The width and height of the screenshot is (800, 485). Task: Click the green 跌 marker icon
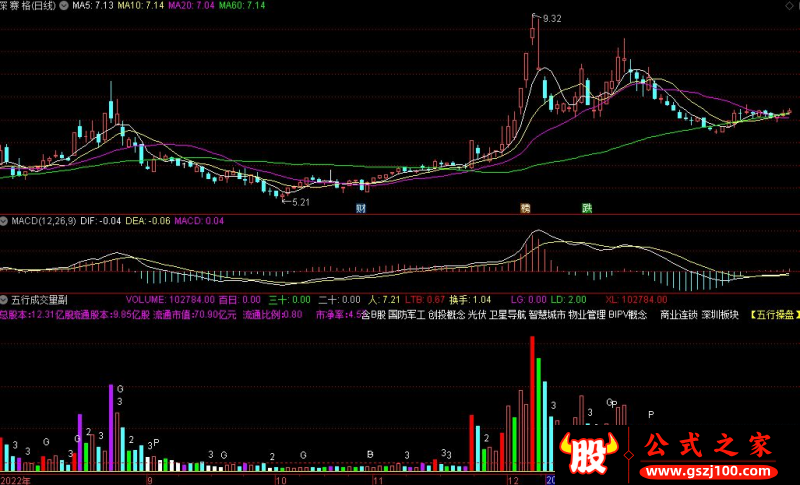click(587, 208)
